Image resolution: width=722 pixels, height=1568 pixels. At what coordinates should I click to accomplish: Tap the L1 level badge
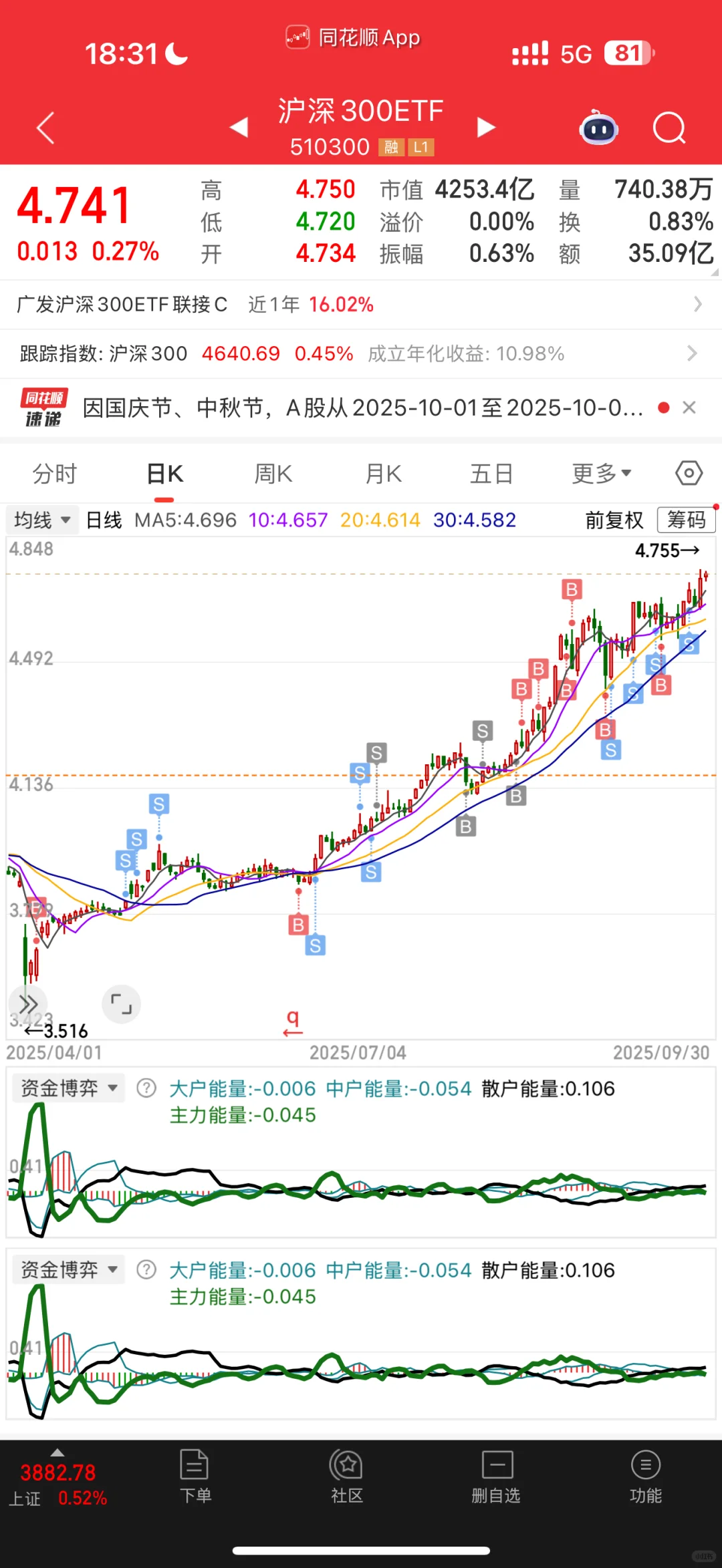click(x=421, y=147)
